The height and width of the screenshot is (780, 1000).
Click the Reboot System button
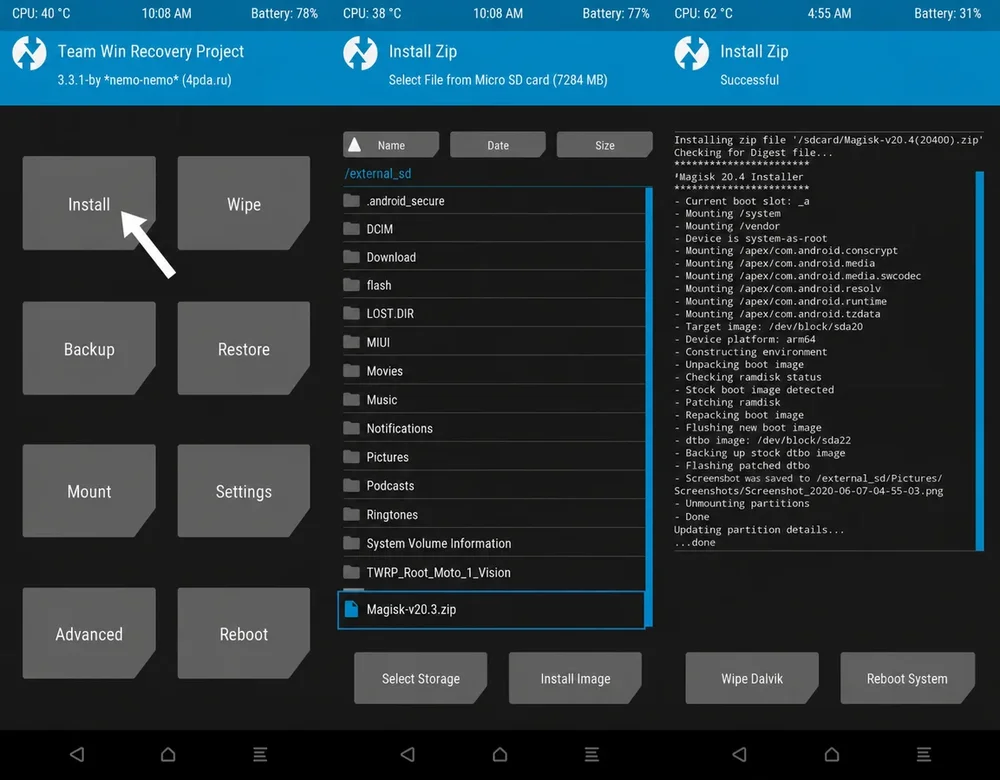pos(907,678)
